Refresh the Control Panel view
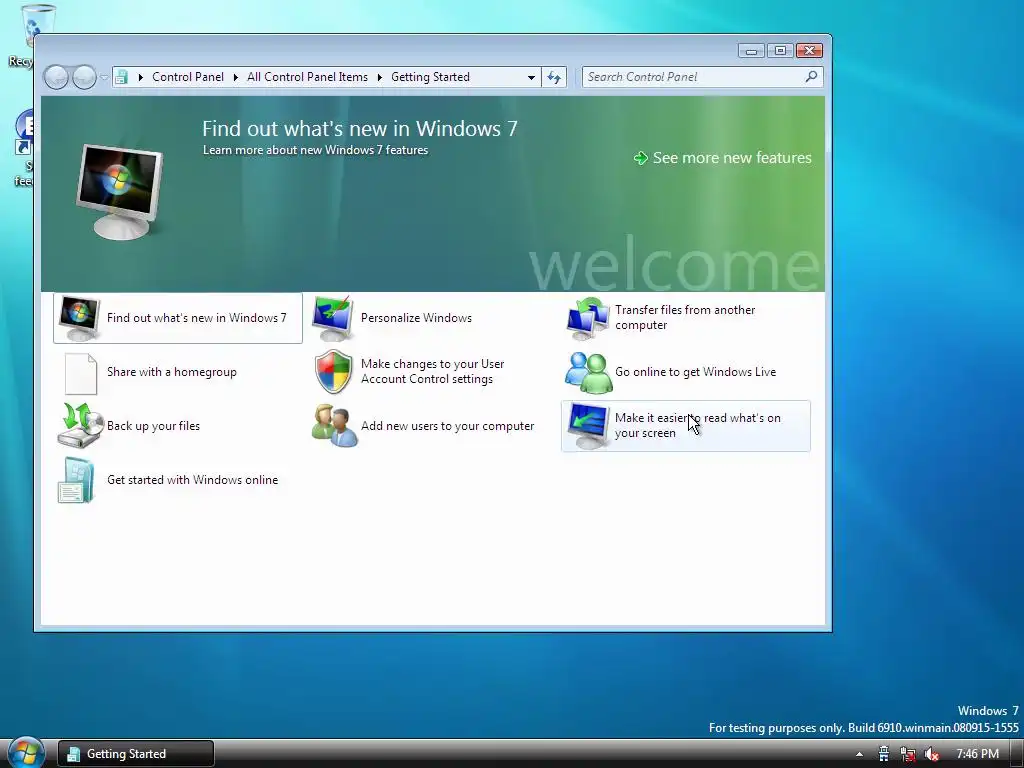This screenshot has height=768, width=1024. pyautogui.click(x=554, y=77)
